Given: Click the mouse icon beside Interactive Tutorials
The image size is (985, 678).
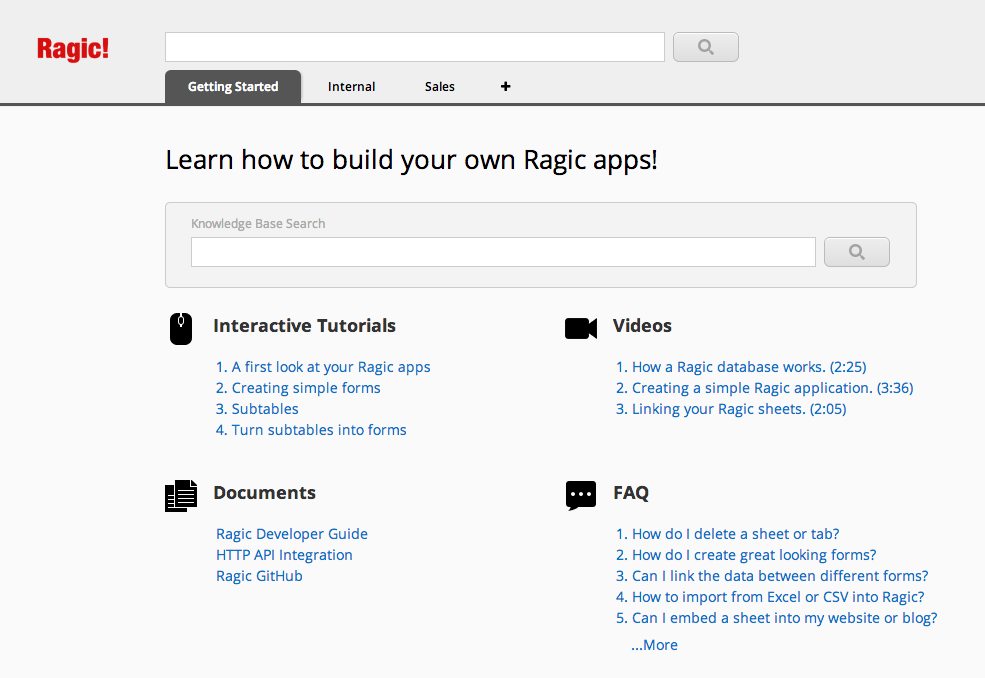Looking at the screenshot, I should [181, 329].
